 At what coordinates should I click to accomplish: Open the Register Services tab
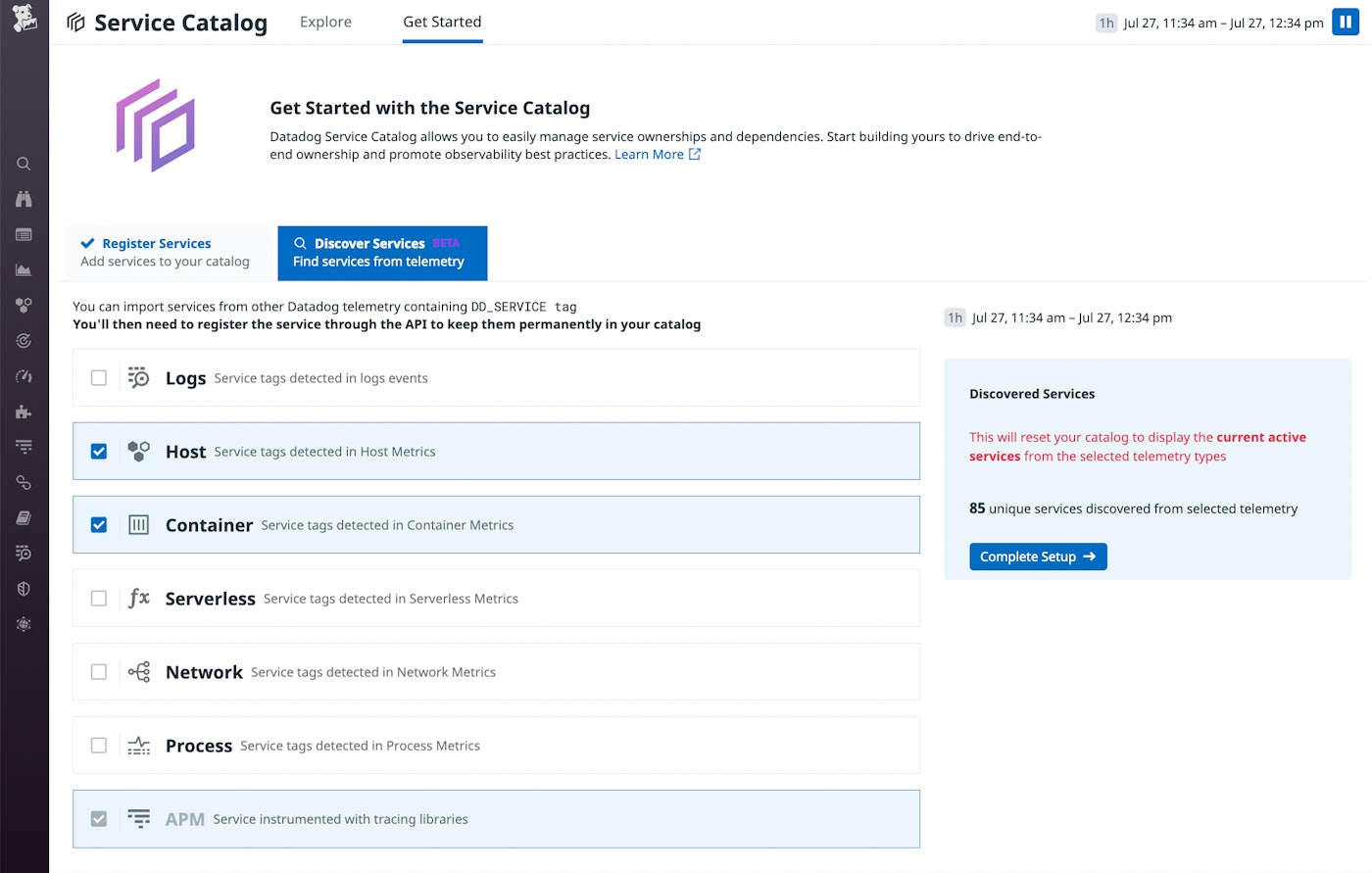[169, 253]
